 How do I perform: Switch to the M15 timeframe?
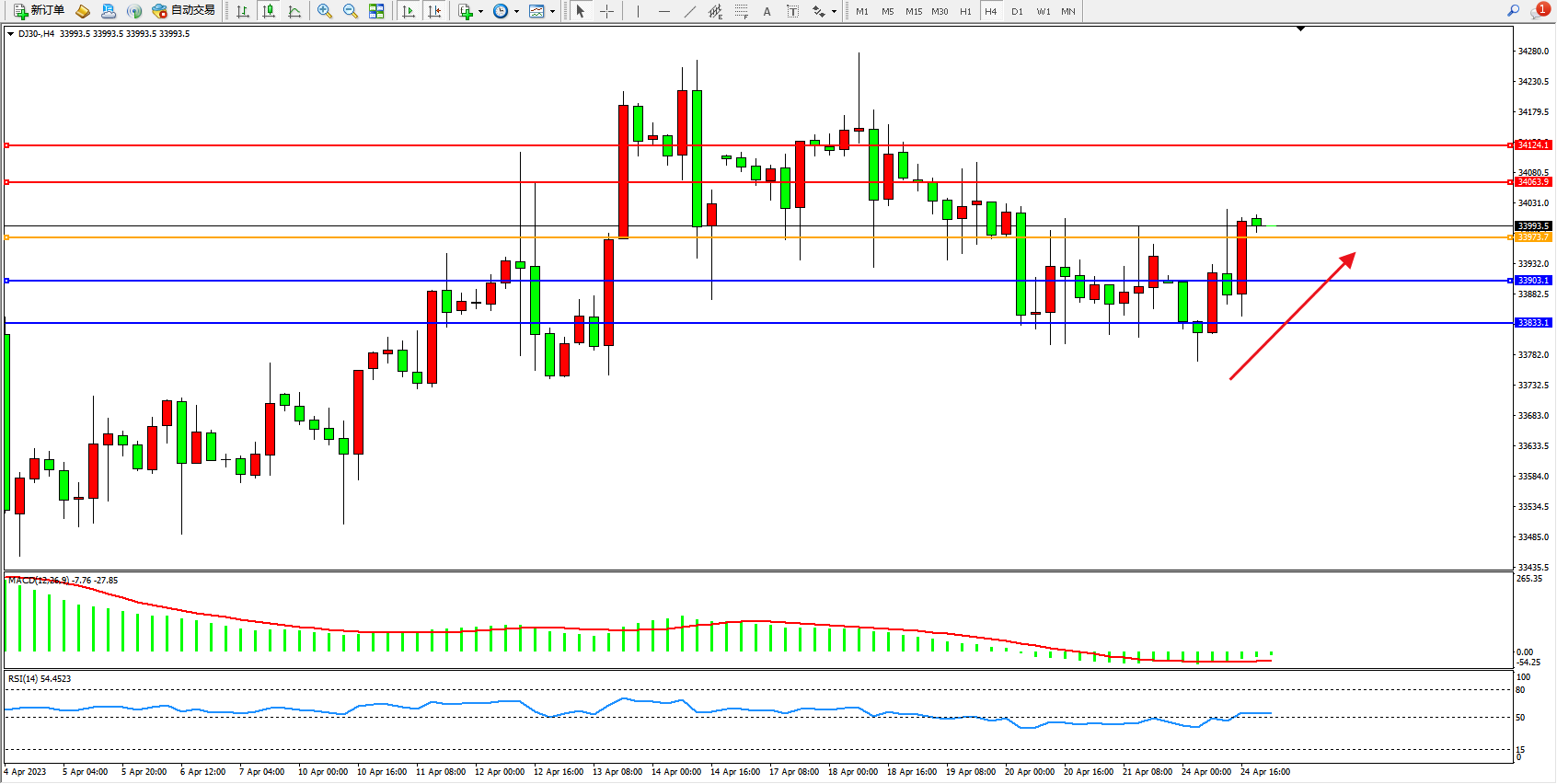tap(913, 11)
